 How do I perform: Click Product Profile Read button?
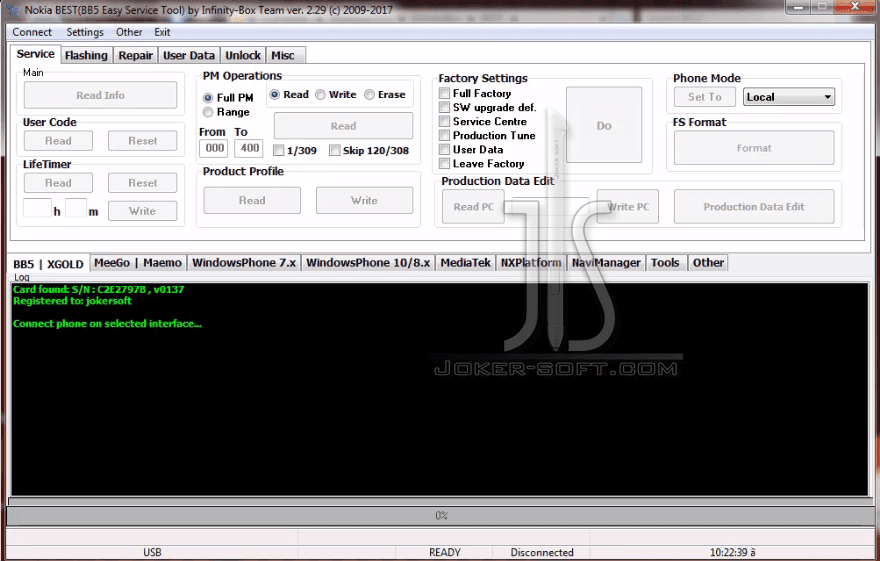point(252,200)
